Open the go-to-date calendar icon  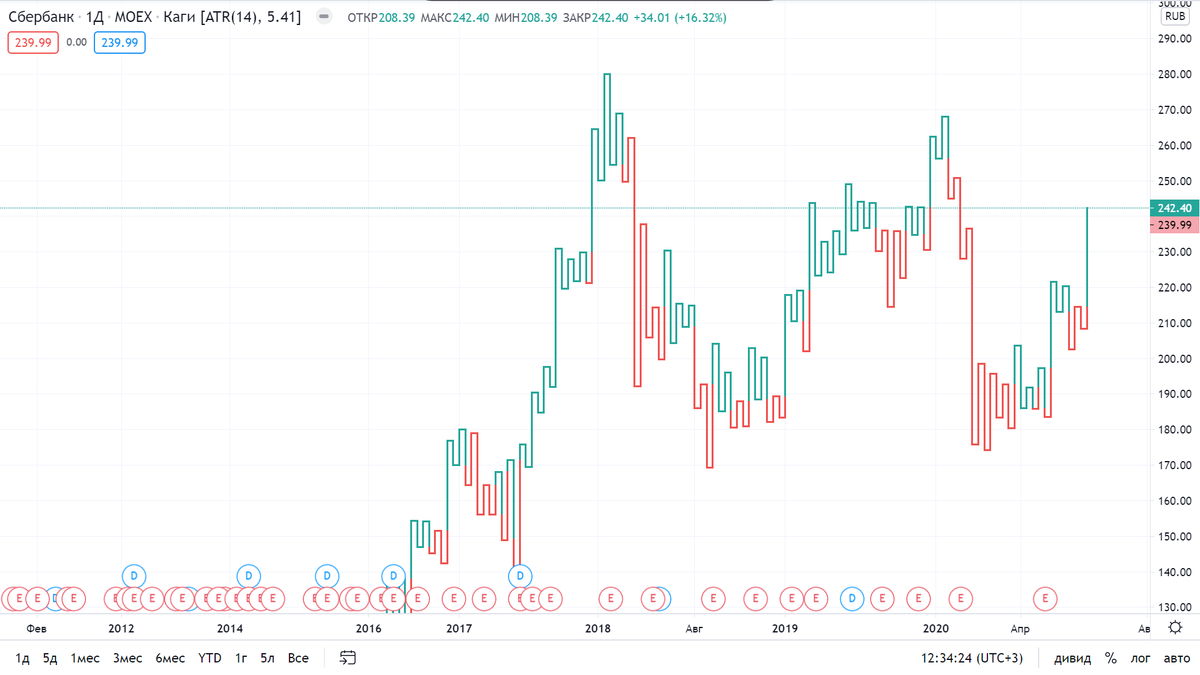[x=348, y=658]
